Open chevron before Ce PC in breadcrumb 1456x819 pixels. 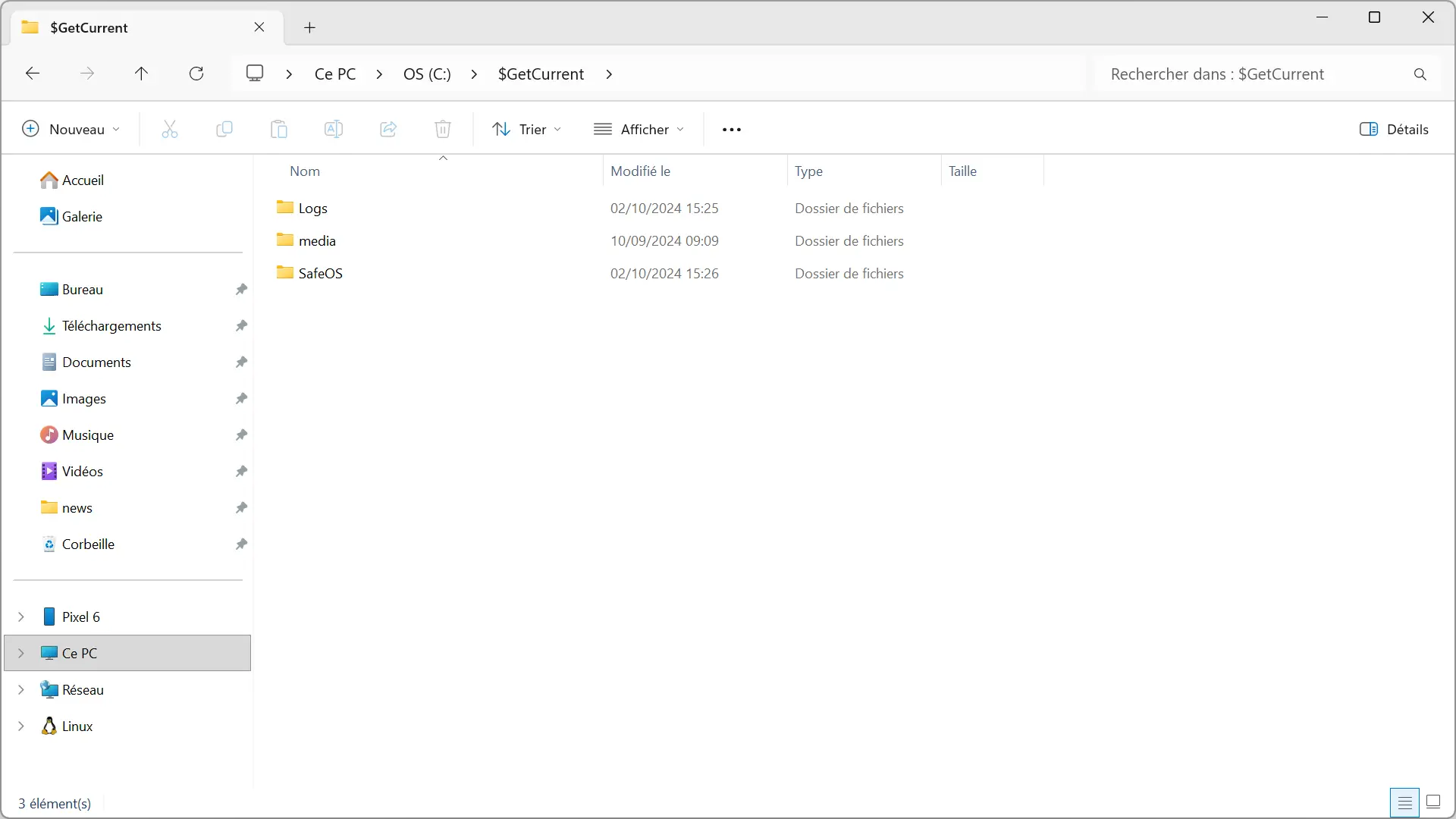coord(289,74)
